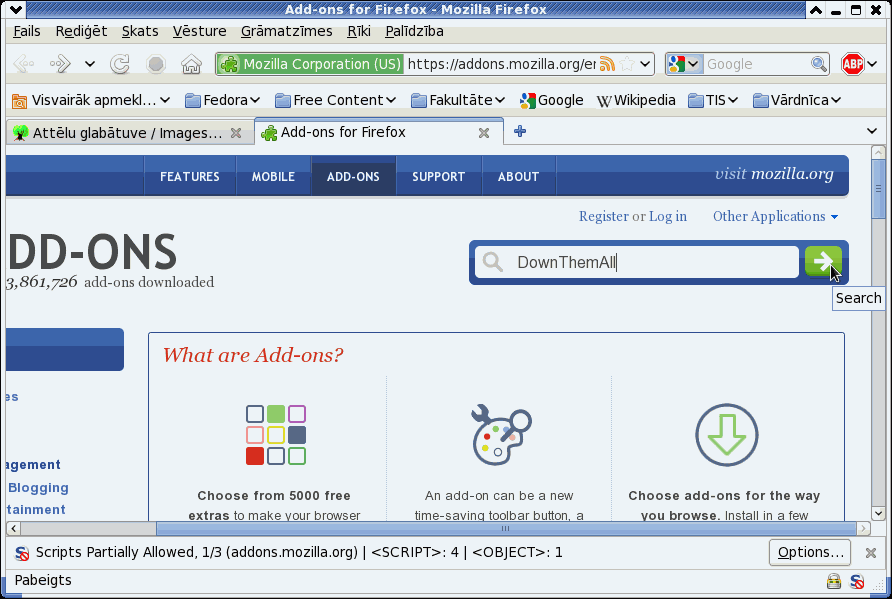
Task: Open NoScript Options... button
Action: [x=810, y=552]
